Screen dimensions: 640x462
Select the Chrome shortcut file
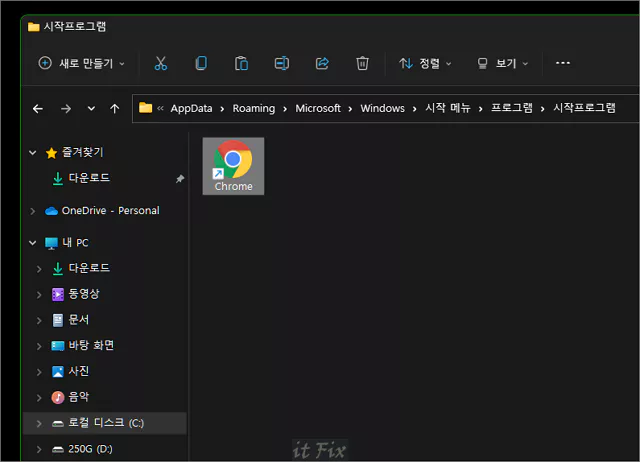(x=233, y=166)
